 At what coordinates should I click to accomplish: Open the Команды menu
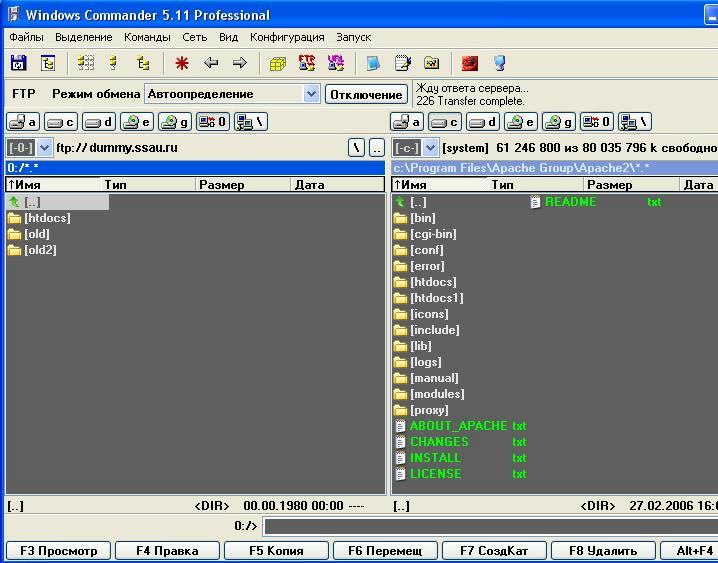point(147,37)
